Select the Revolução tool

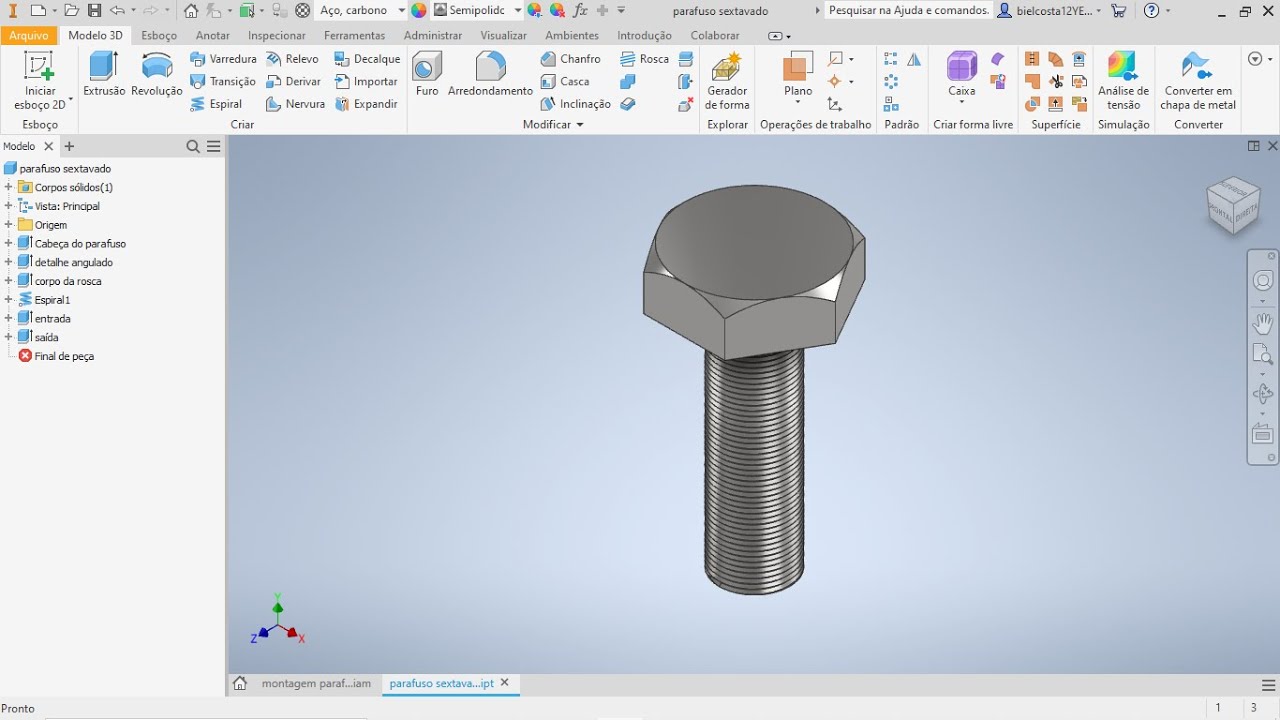coord(157,74)
